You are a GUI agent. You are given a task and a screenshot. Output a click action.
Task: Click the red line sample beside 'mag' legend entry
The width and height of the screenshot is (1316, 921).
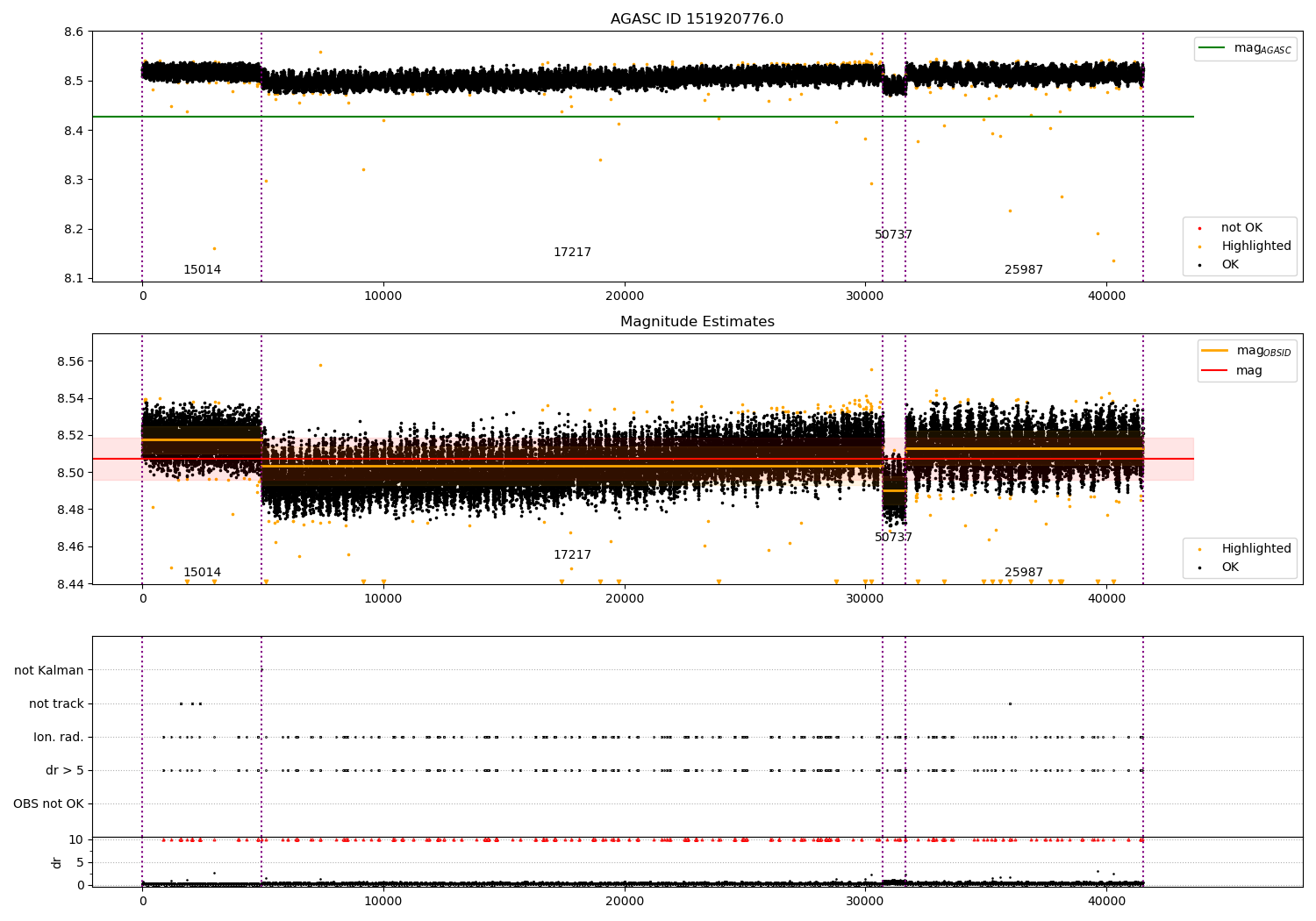click(x=1214, y=371)
